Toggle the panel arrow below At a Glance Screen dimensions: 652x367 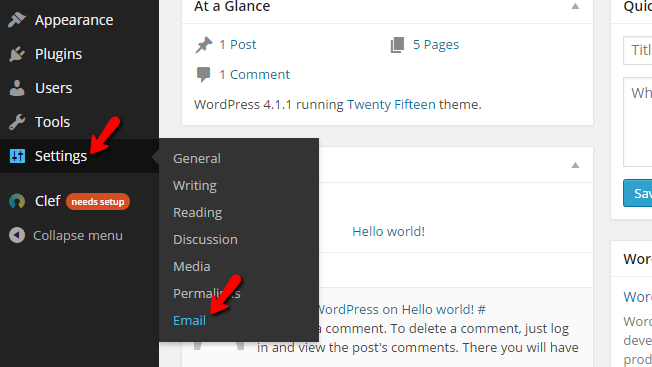point(575,165)
